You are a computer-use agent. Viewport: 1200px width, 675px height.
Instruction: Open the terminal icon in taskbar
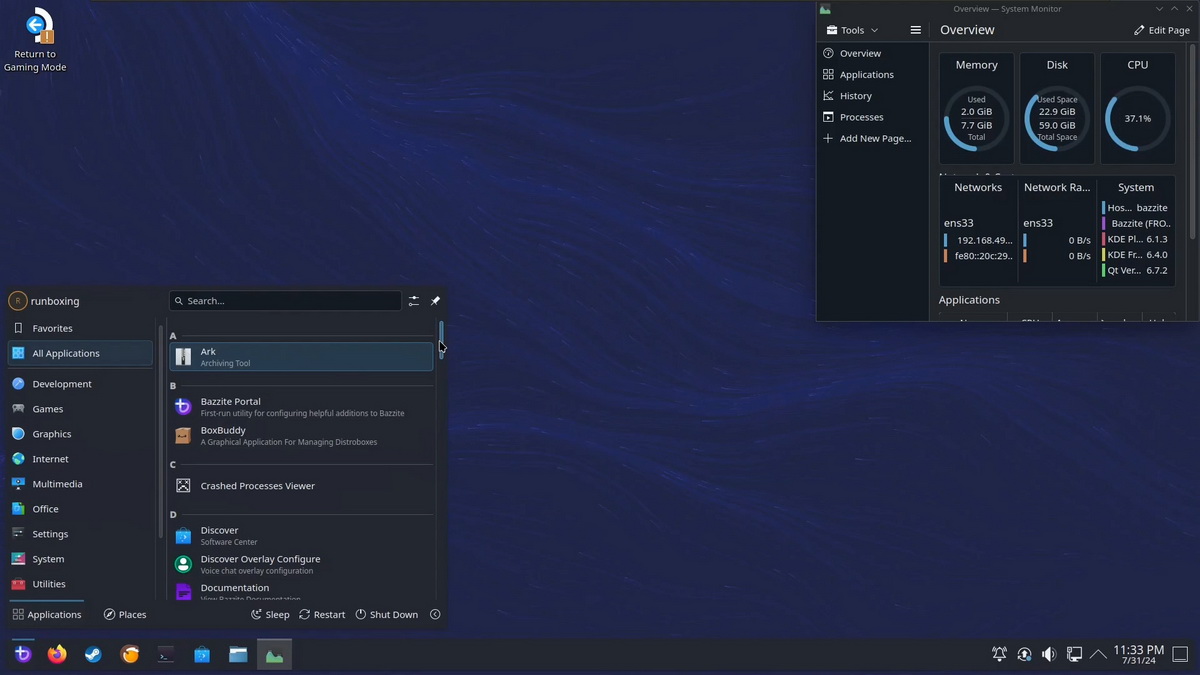(166, 655)
